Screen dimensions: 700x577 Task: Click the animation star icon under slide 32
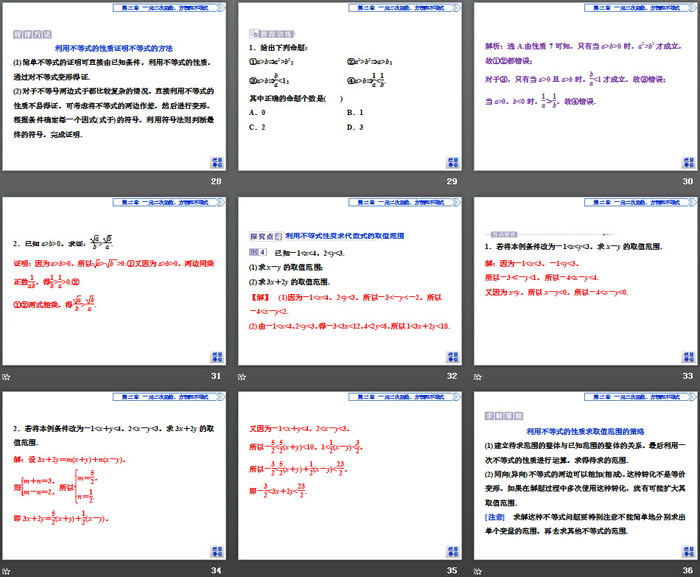[244, 376]
